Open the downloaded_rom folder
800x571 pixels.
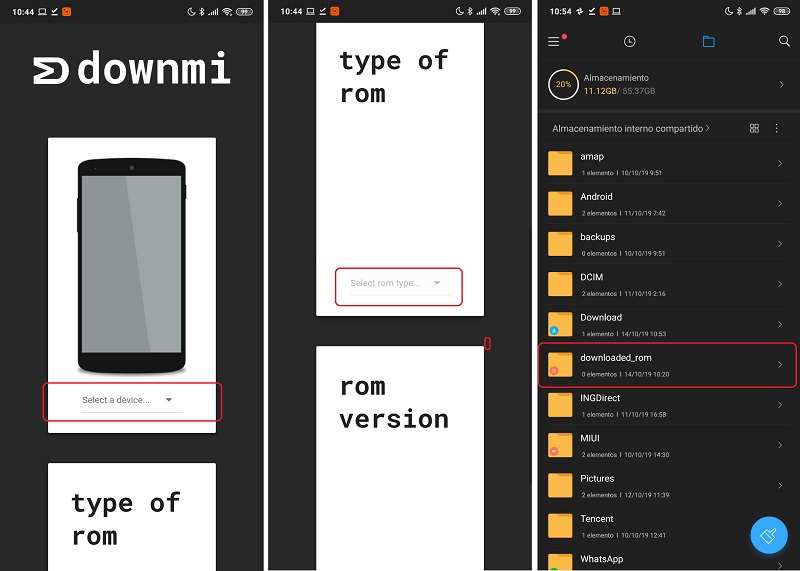click(669, 365)
